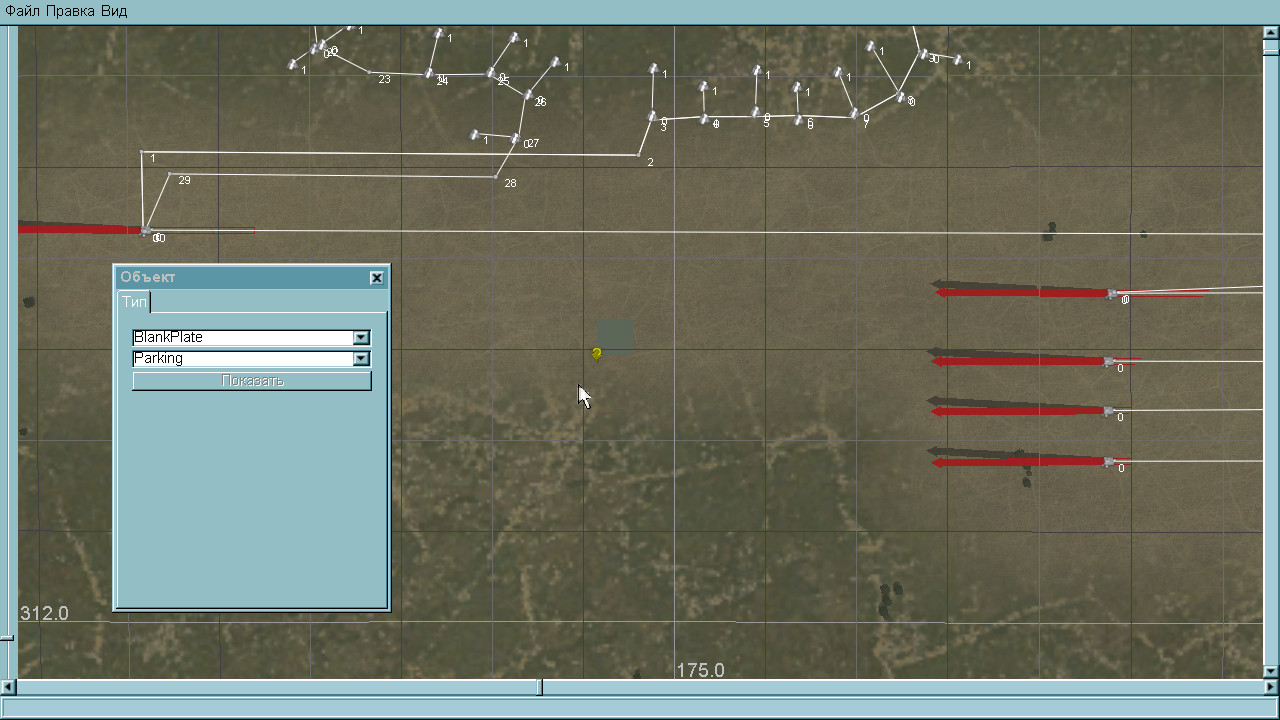Viewport: 1280px width, 720px height.
Task: Close the Объект dialog
Action: [x=376, y=278]
